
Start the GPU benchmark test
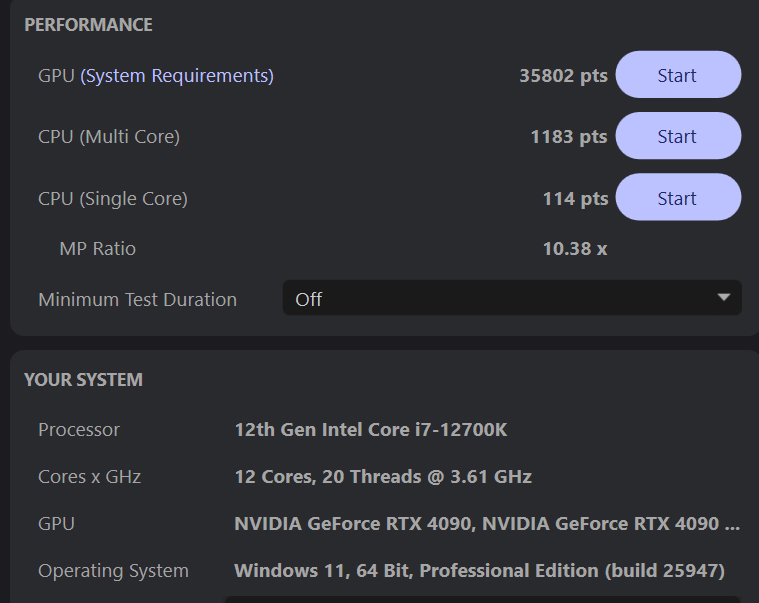[677, 75]
